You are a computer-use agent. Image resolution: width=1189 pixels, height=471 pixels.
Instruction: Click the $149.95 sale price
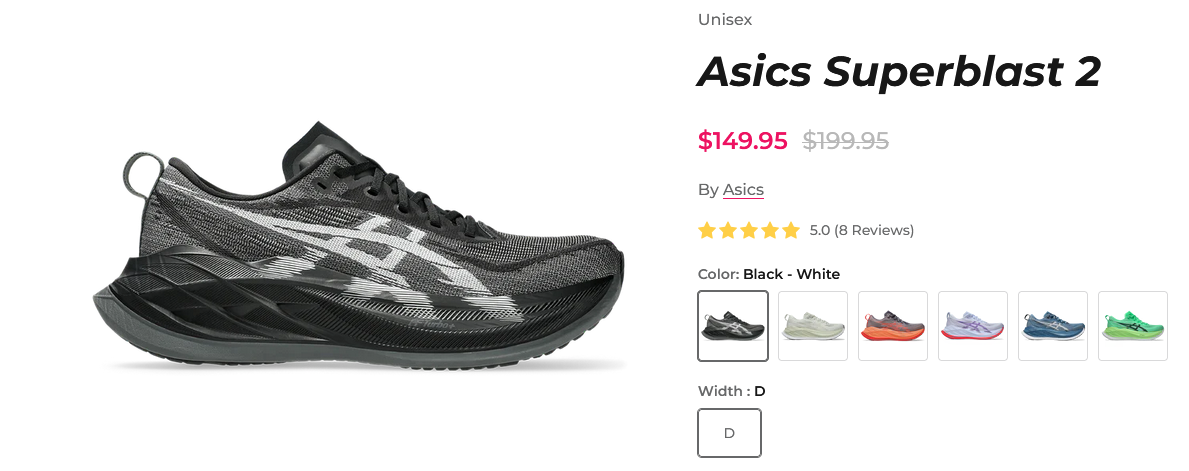click(742, 140)
